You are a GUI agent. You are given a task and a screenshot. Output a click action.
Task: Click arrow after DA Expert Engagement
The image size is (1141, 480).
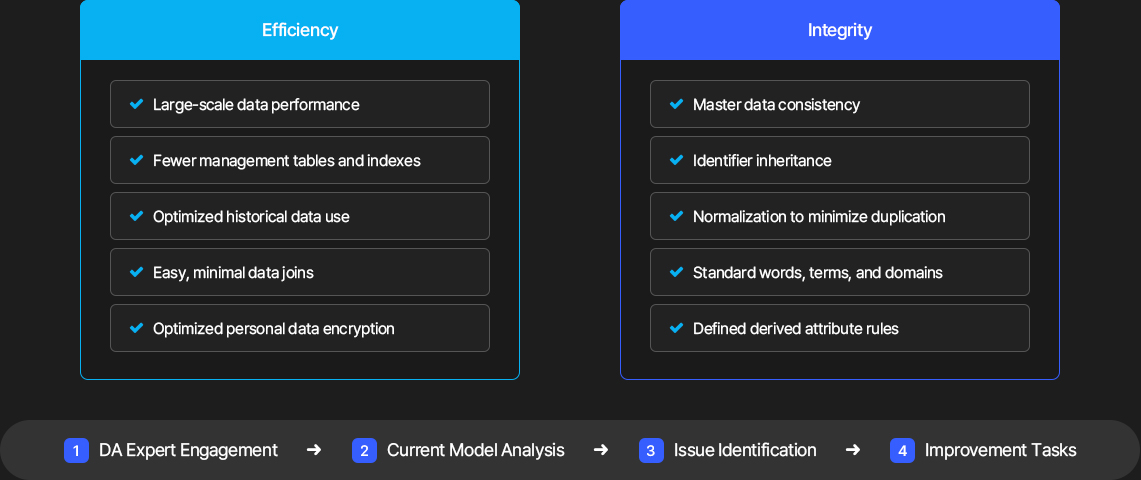[x=314, y=450]
